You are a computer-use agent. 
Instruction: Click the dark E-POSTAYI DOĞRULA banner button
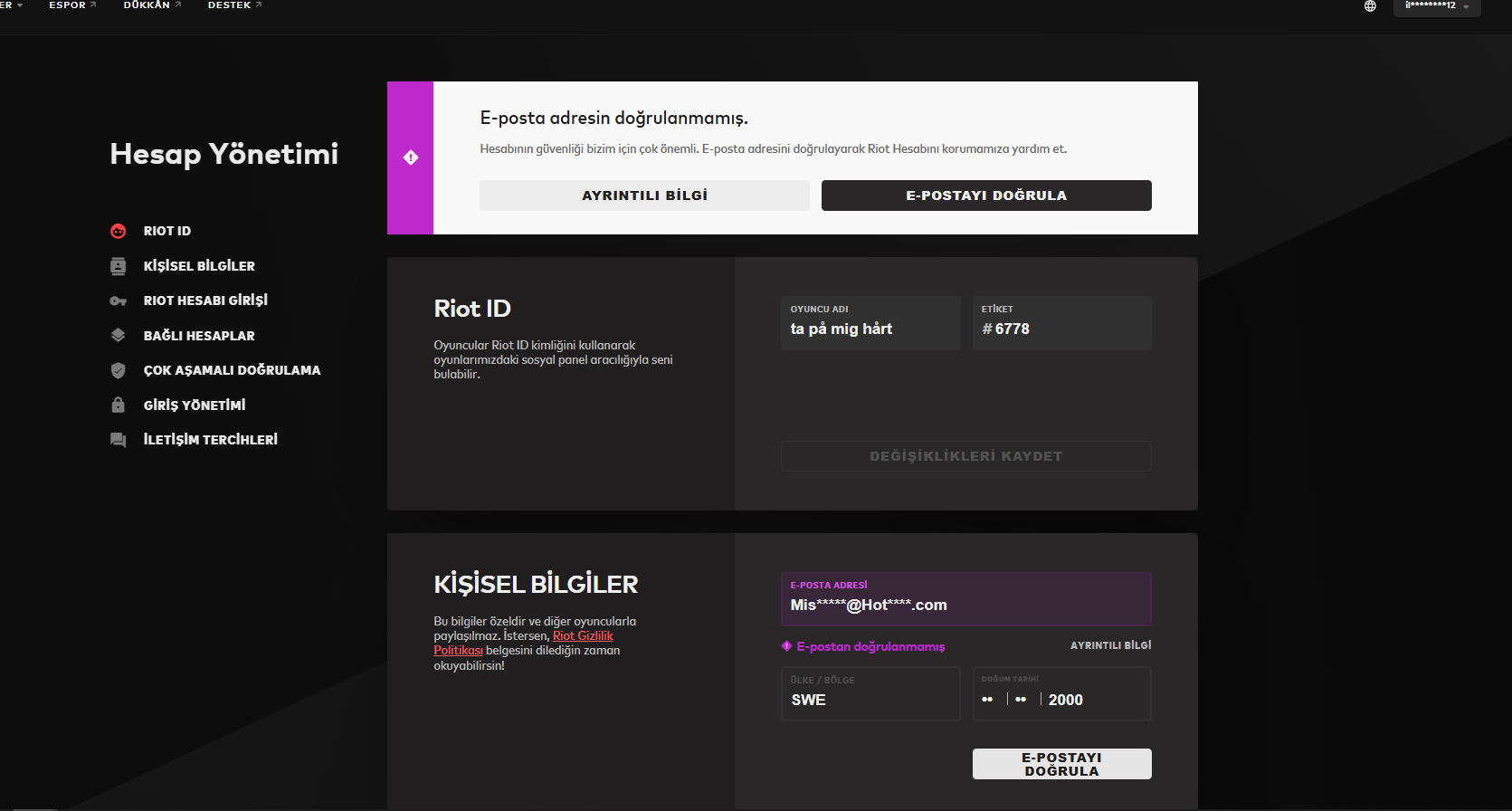(986, 196)
